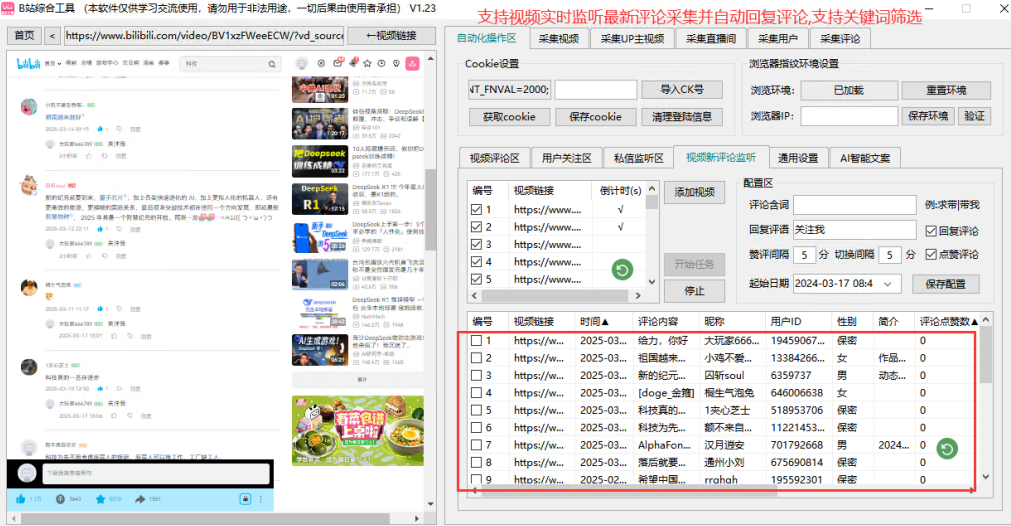This screenshot has width=1011, height=526.
Task: Open the bilibili dynamics fan icon with badge
Action: tap(353, 63)
